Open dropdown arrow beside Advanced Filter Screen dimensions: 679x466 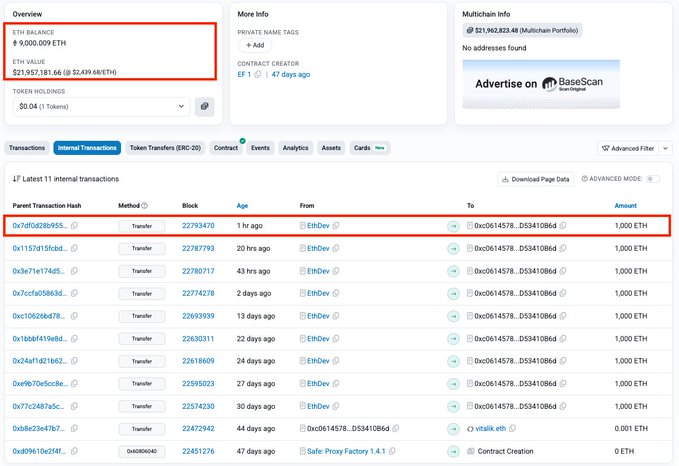coord(666,148)
